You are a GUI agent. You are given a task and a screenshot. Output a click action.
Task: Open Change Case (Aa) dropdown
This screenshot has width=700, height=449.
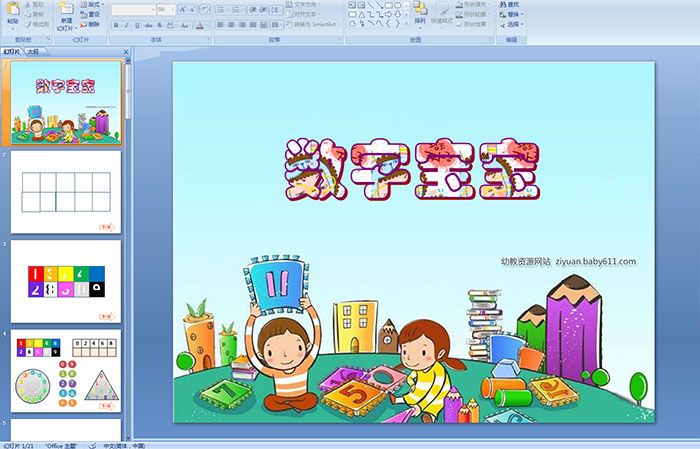tap(185, 25)
